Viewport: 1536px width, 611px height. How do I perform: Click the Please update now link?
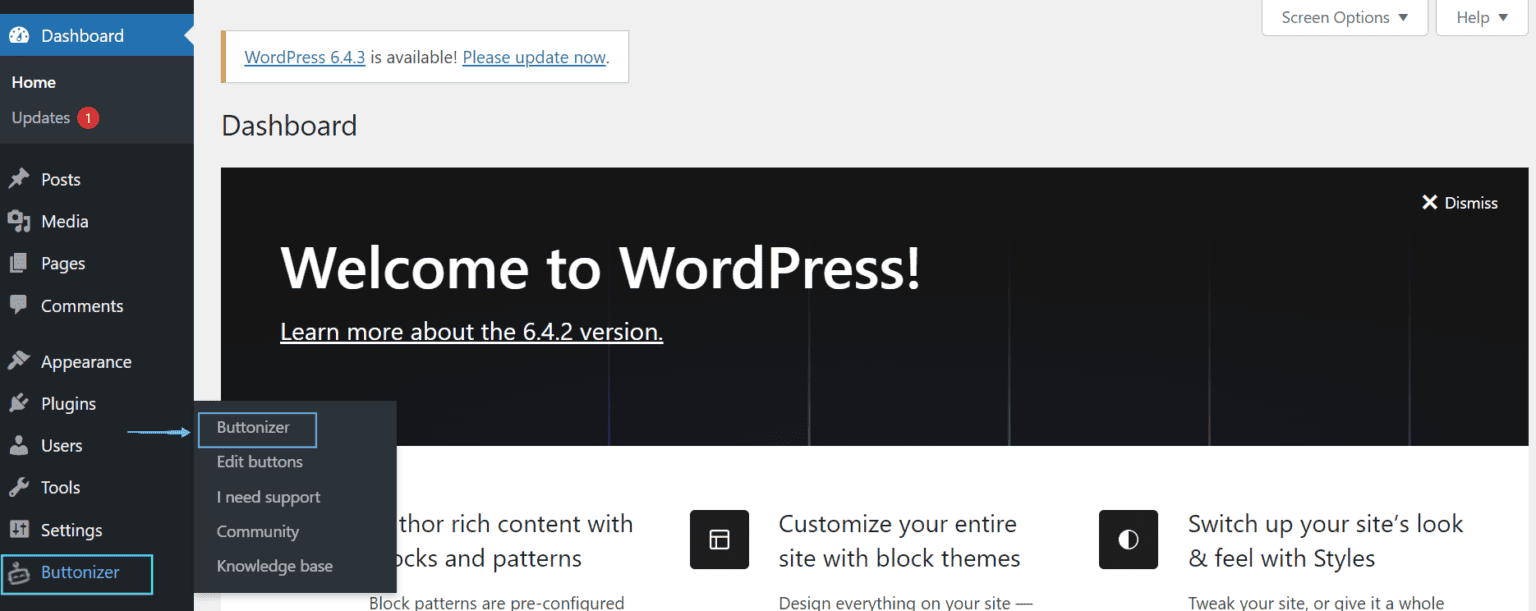[534, 57]
